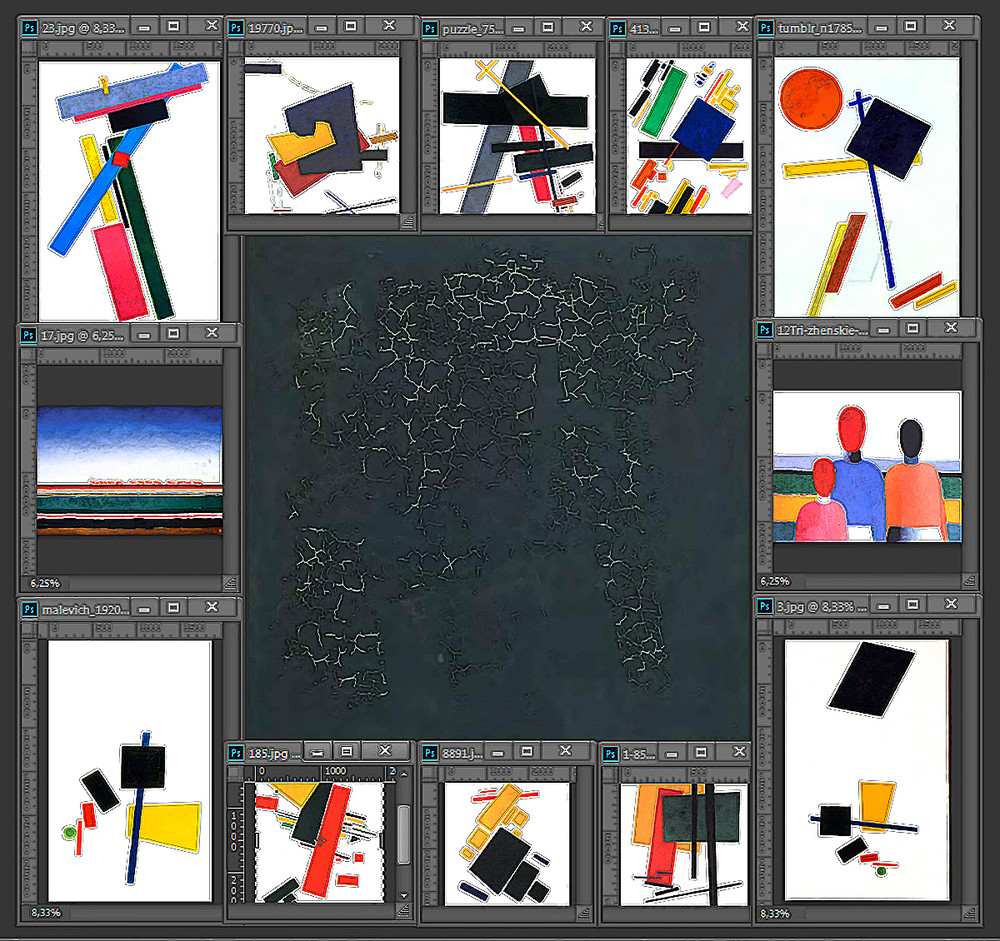Close the 8891.j document window
The width and height of the screenshot is (1000, 941).
pyautogui.click(x=565, y=751)
